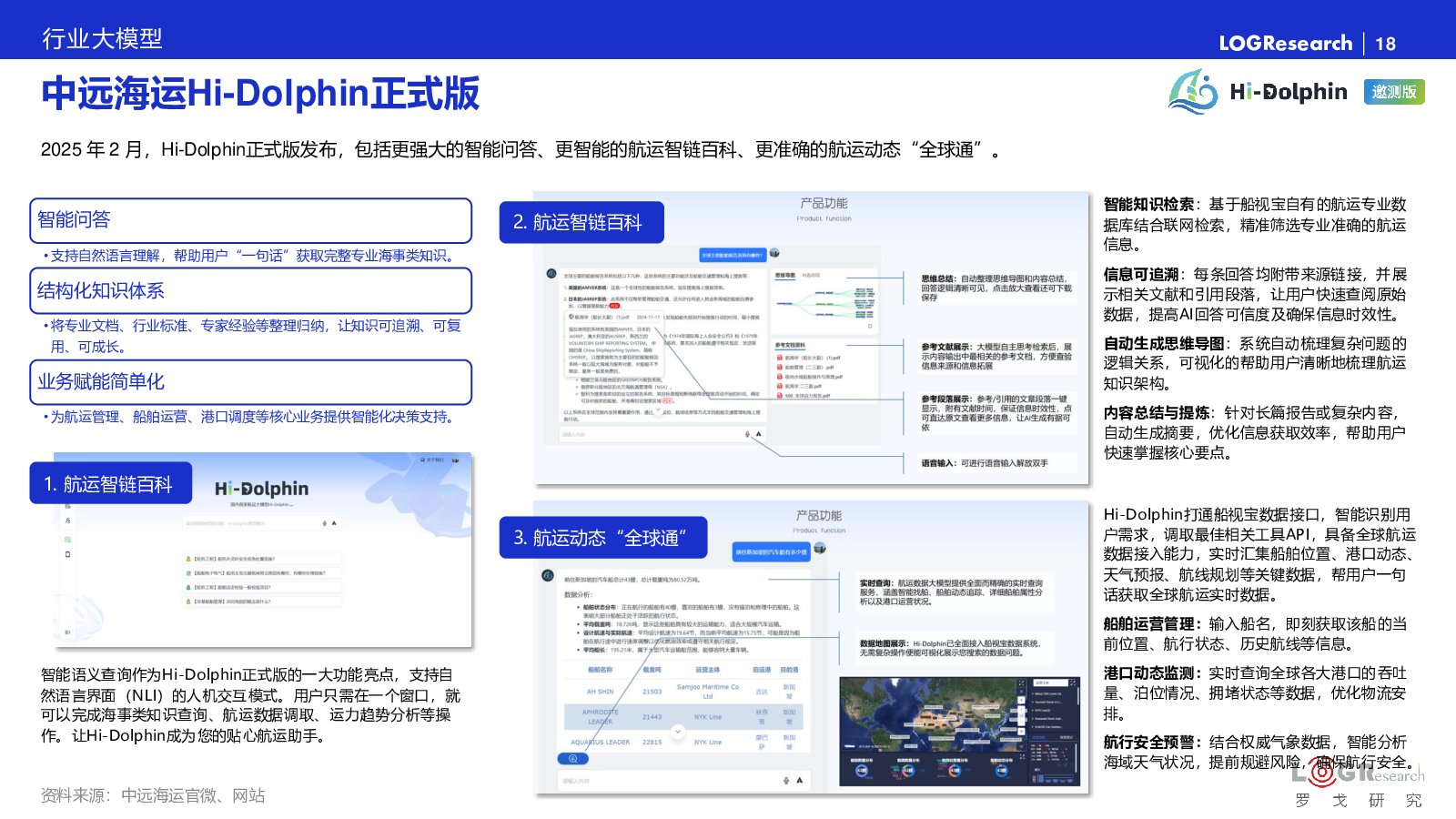Click the fullscreen icon under the mind map

[870, 326]
